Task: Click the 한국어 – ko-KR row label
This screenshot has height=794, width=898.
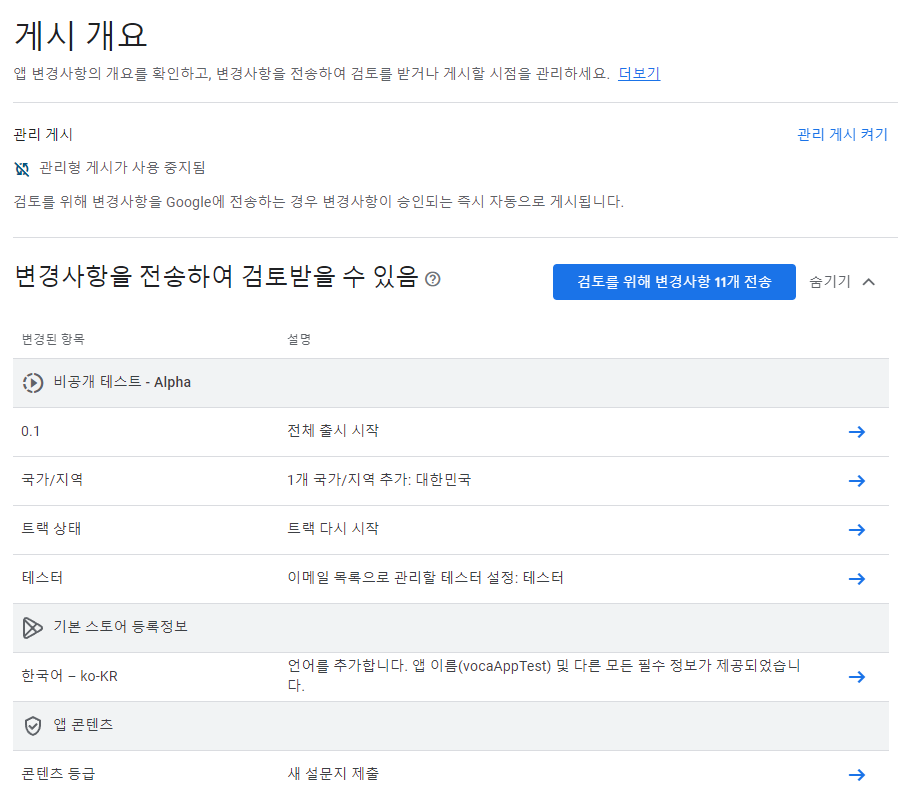Action: [69, 676]
